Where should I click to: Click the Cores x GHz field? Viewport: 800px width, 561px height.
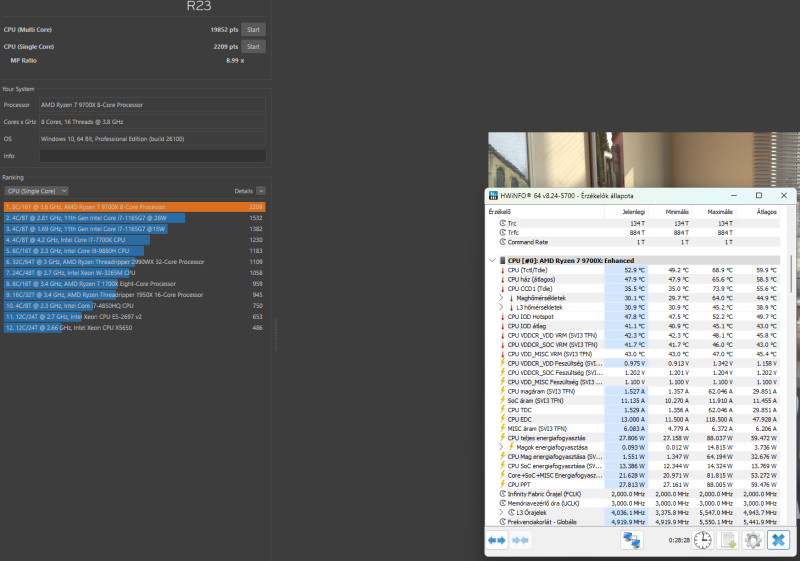tap(153, 122)
